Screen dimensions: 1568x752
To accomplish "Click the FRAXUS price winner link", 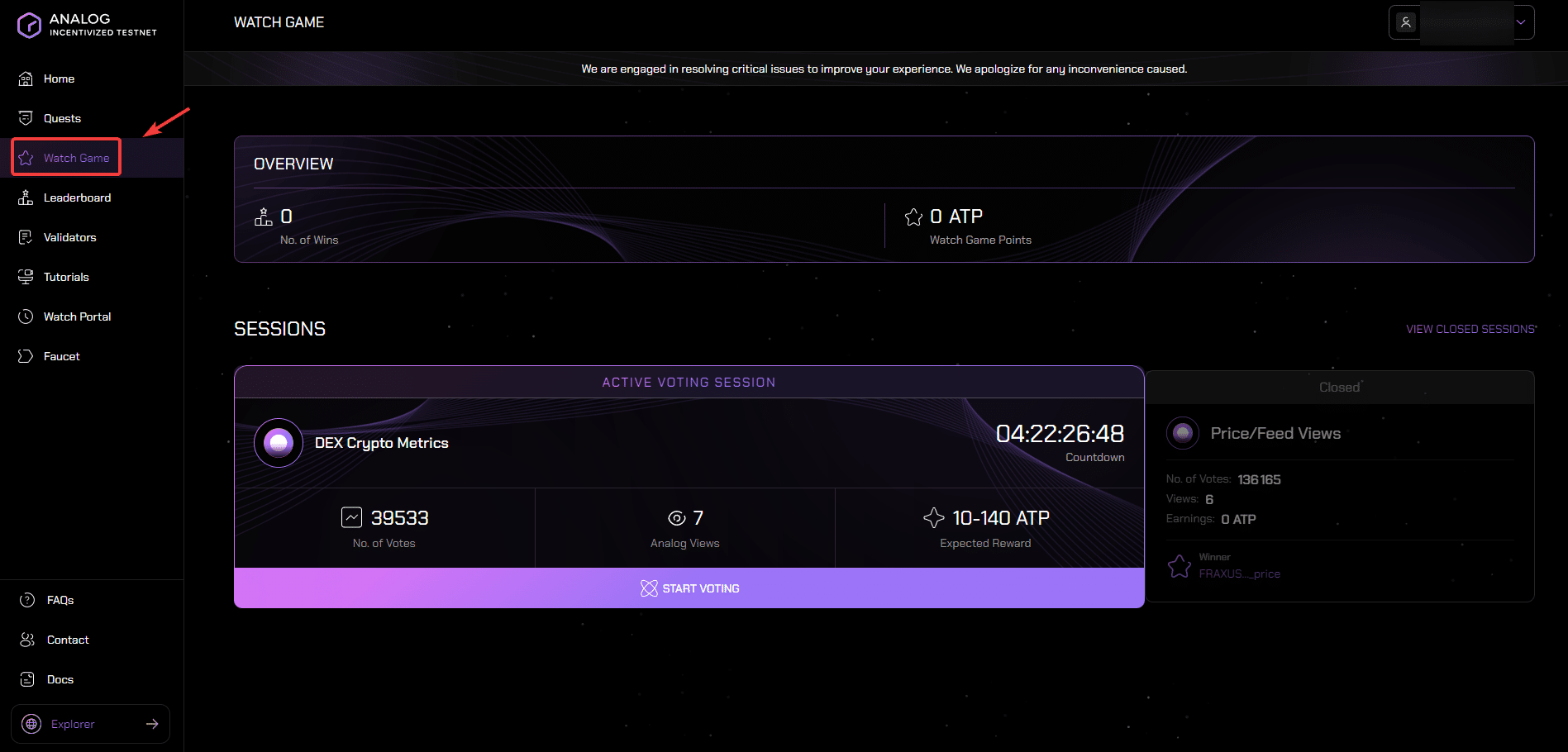I will (1239, 574).
